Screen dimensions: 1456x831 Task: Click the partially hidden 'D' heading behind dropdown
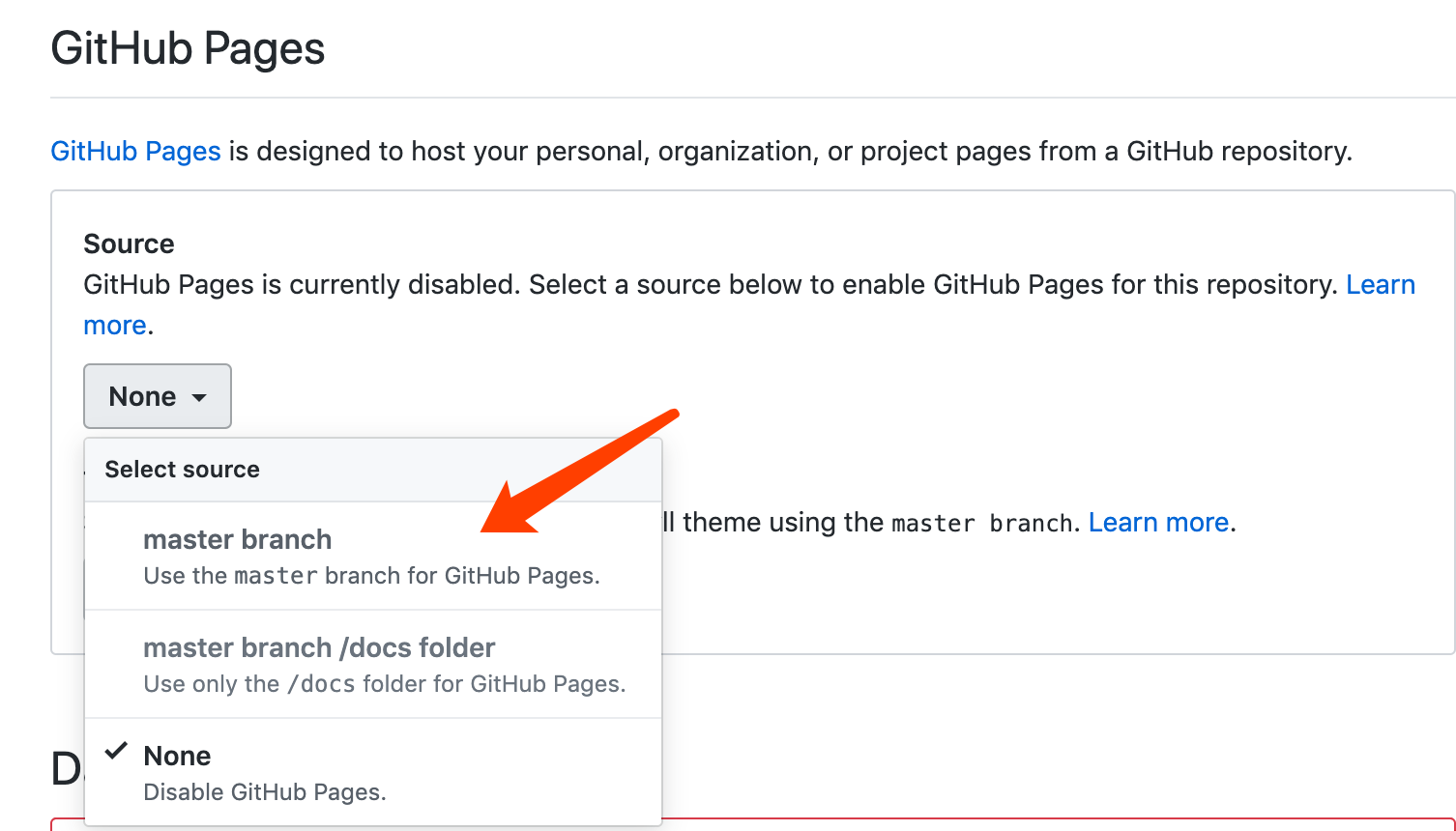pos(66,769)
